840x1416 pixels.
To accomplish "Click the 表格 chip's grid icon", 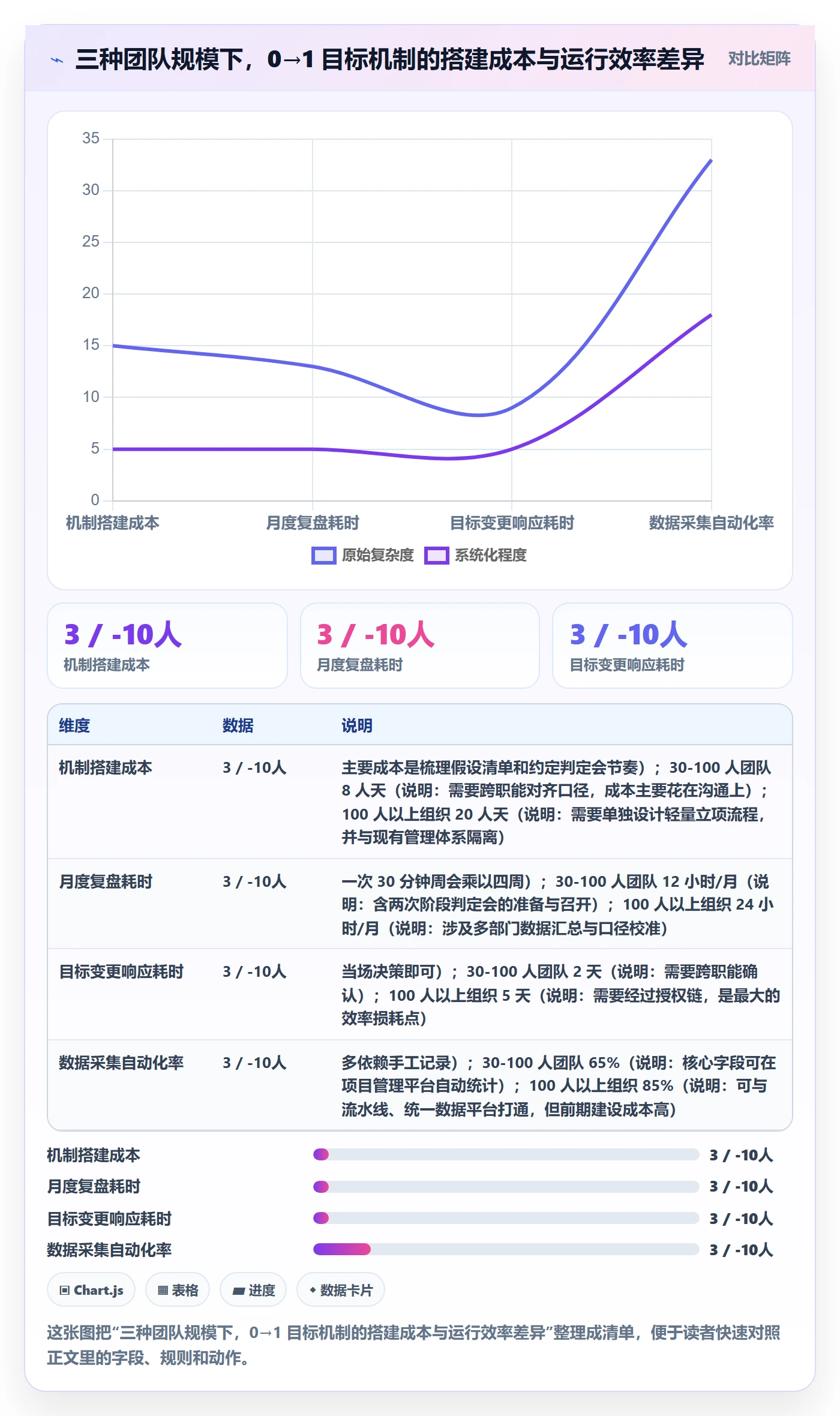I will [x=163, y=1290].
